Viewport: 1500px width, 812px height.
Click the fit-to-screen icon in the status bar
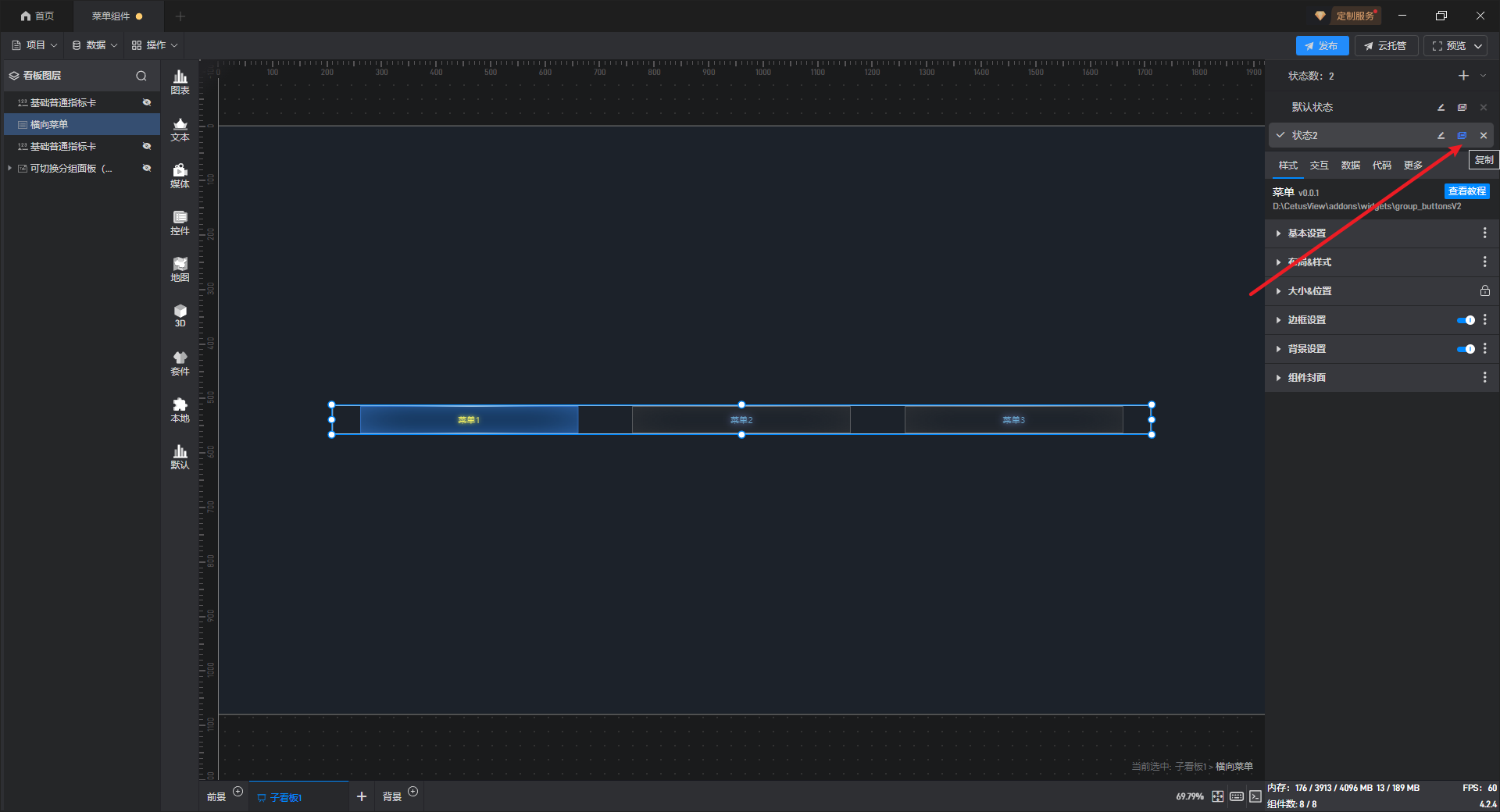click(x=1217, y=796)
